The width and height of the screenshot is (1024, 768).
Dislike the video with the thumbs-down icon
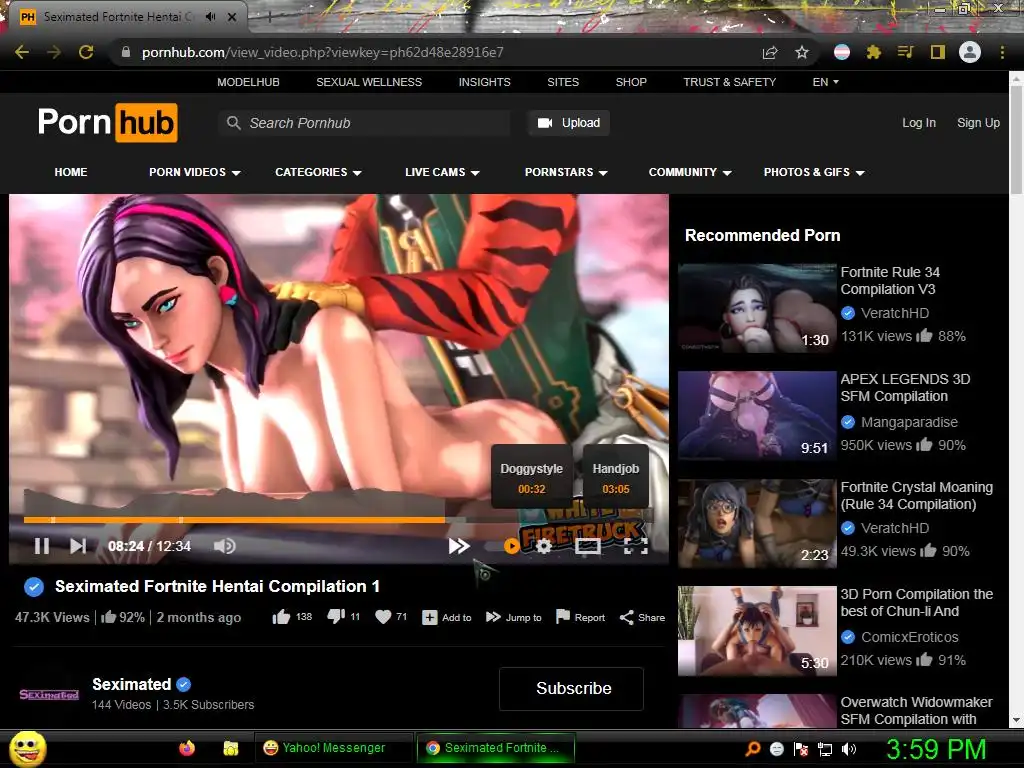pos(336,616)
